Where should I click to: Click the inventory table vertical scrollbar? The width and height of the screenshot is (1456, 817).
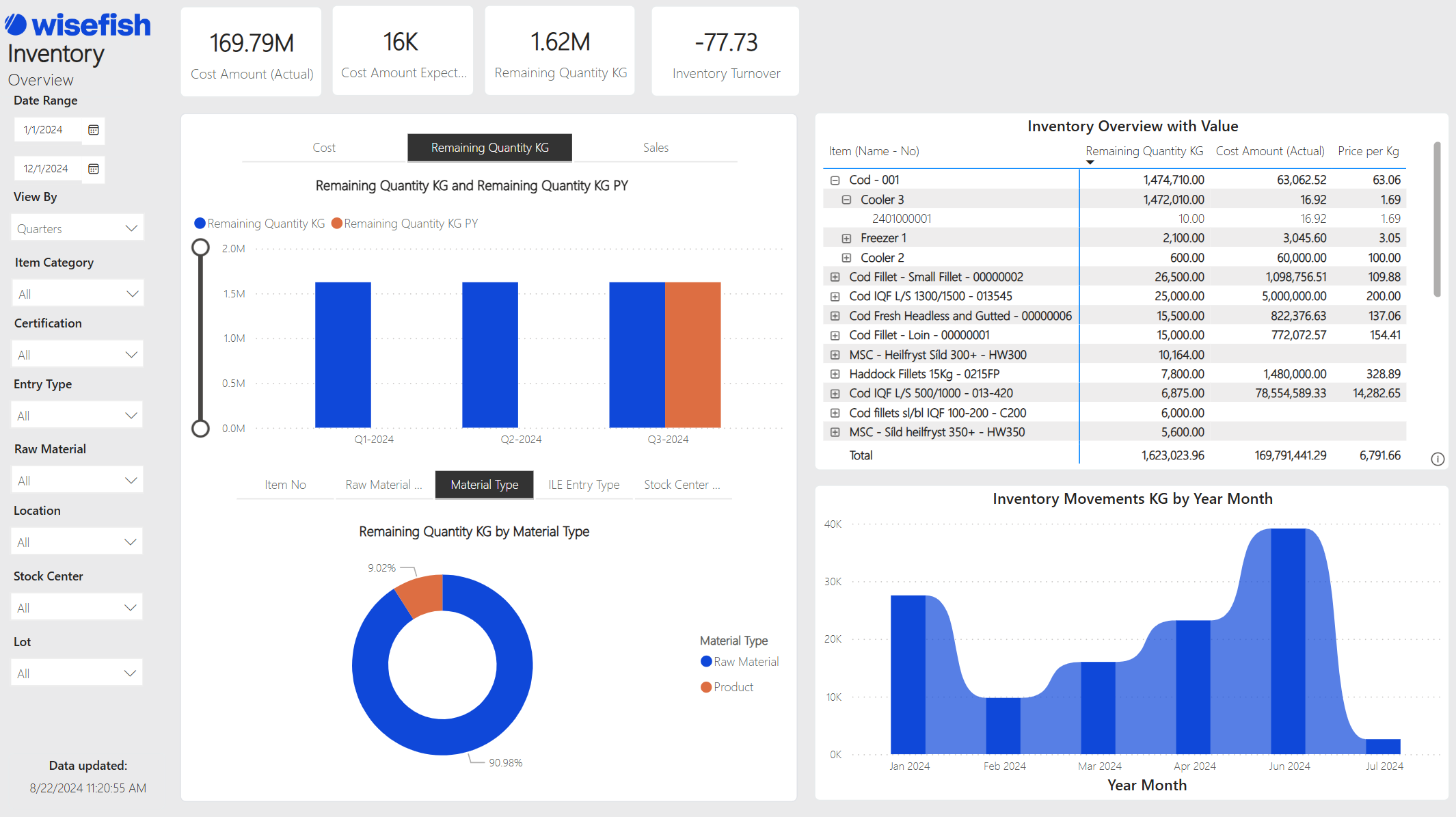coord(1437,219)
